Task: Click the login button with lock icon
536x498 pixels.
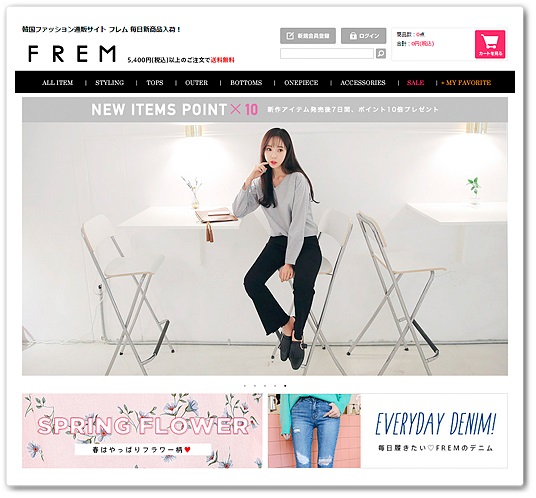Action: click(363, 36)
